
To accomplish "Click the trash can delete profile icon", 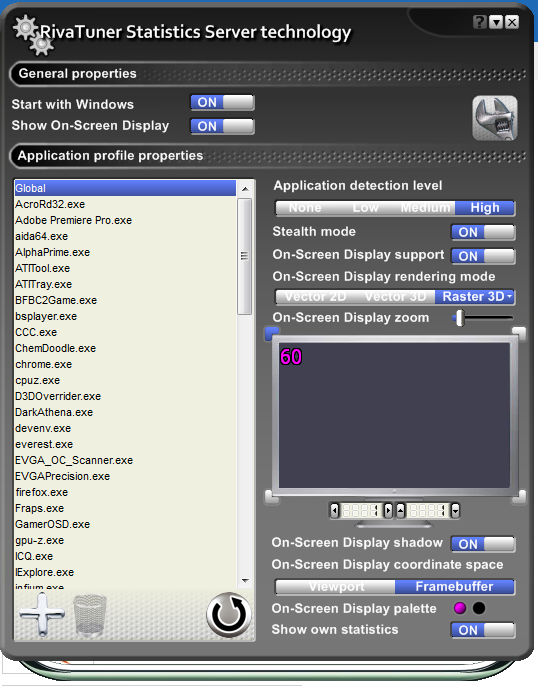I will coord(90,615).
